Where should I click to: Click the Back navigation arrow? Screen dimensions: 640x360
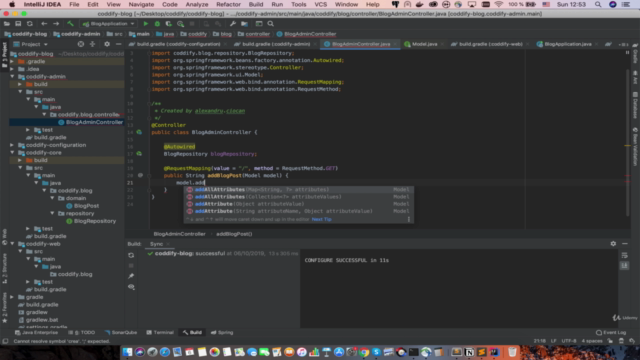point(44,24)
